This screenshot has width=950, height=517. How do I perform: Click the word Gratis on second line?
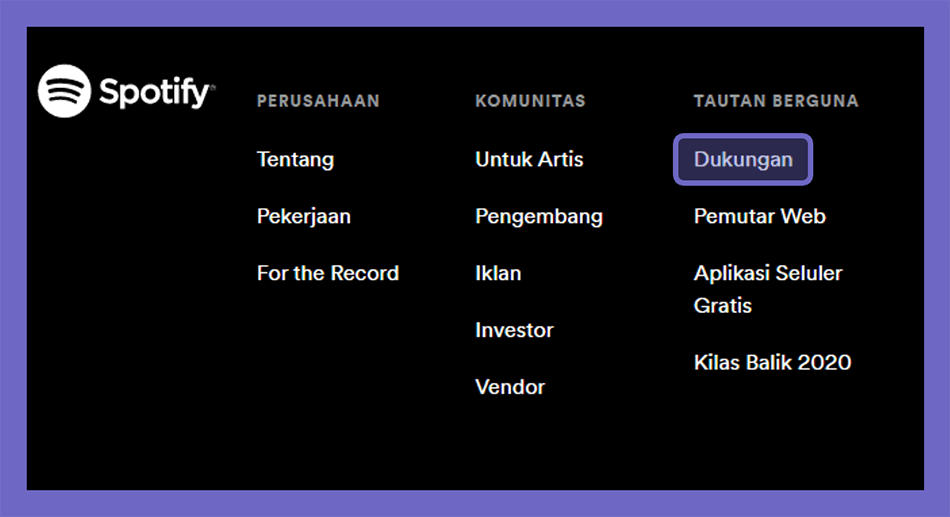pyautogui.click(x=723, y=305)
